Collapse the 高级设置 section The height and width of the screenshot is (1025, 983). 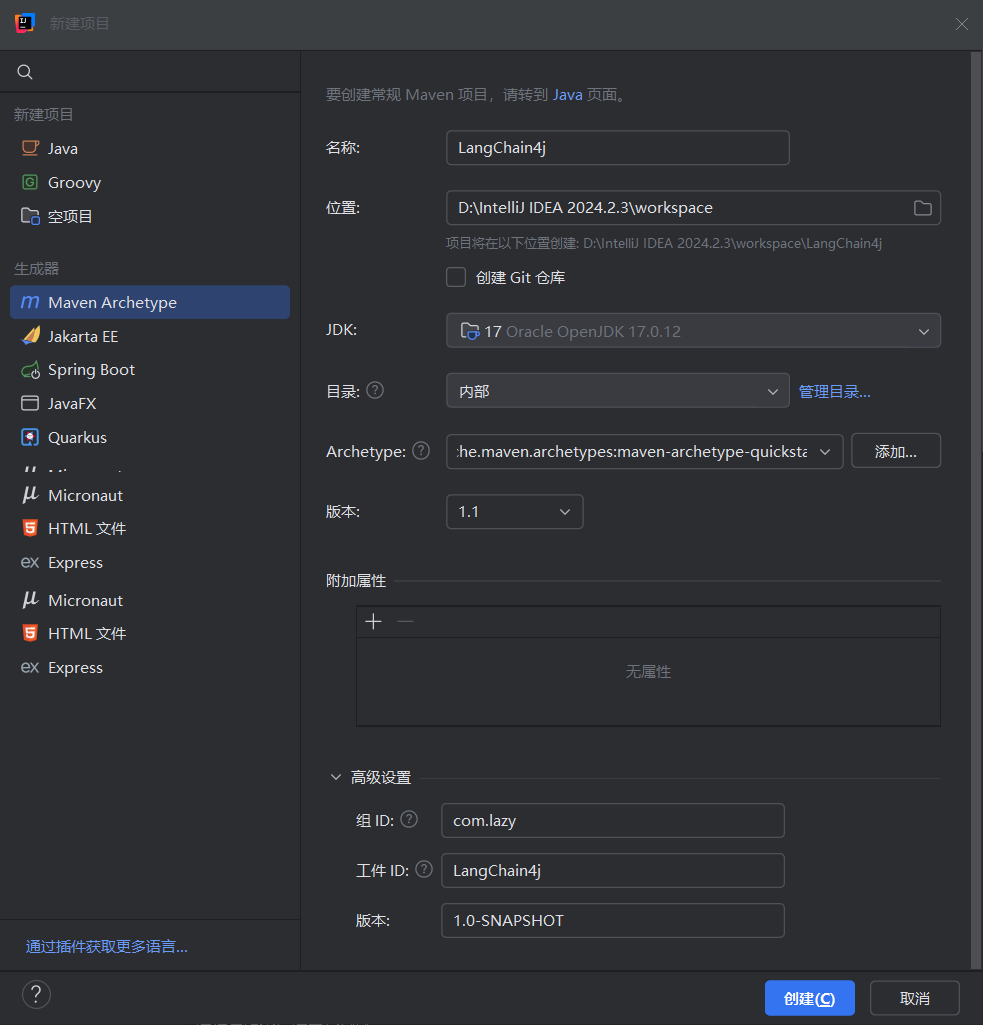tap(336, 777)
